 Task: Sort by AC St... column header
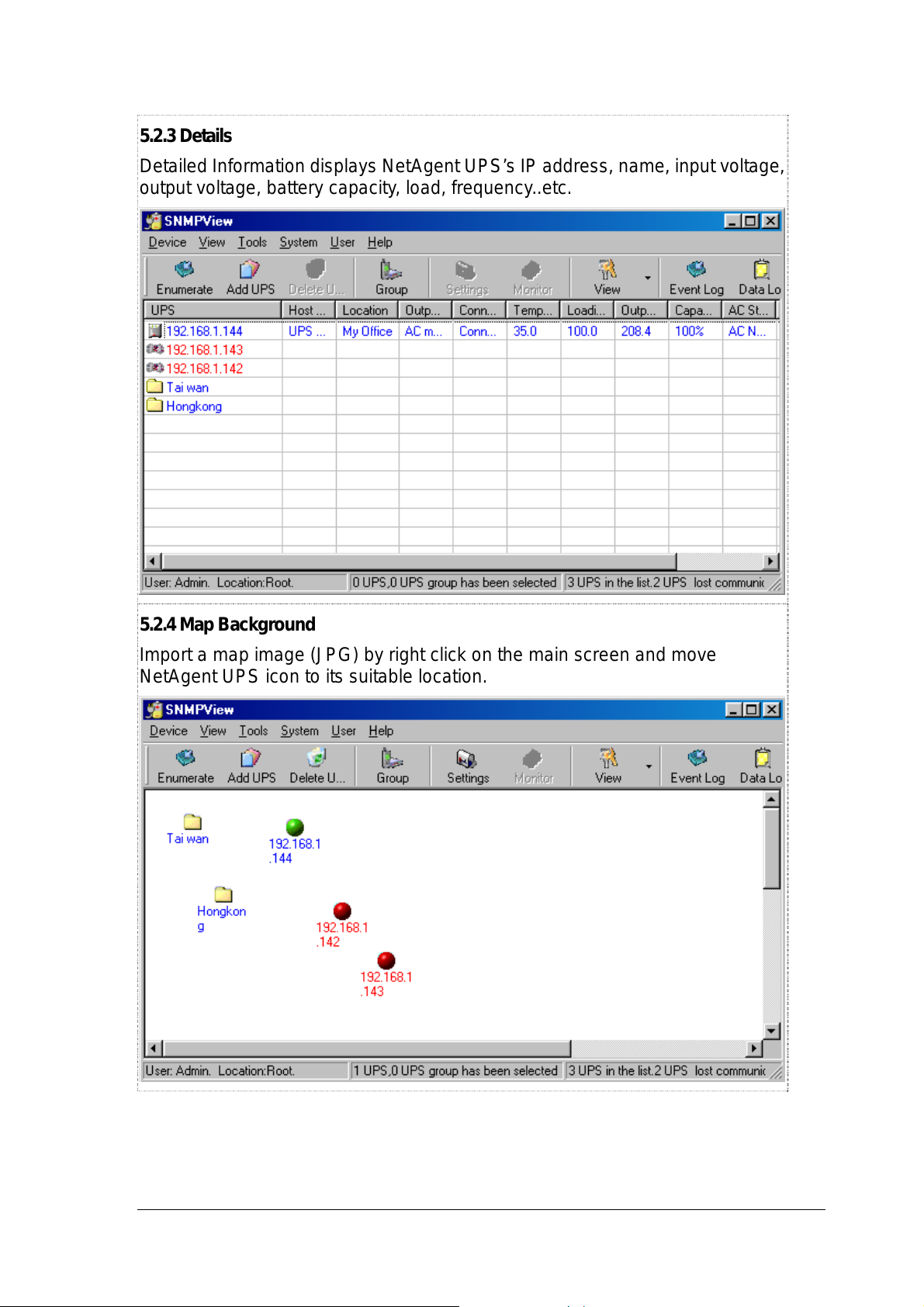point(749,310)
